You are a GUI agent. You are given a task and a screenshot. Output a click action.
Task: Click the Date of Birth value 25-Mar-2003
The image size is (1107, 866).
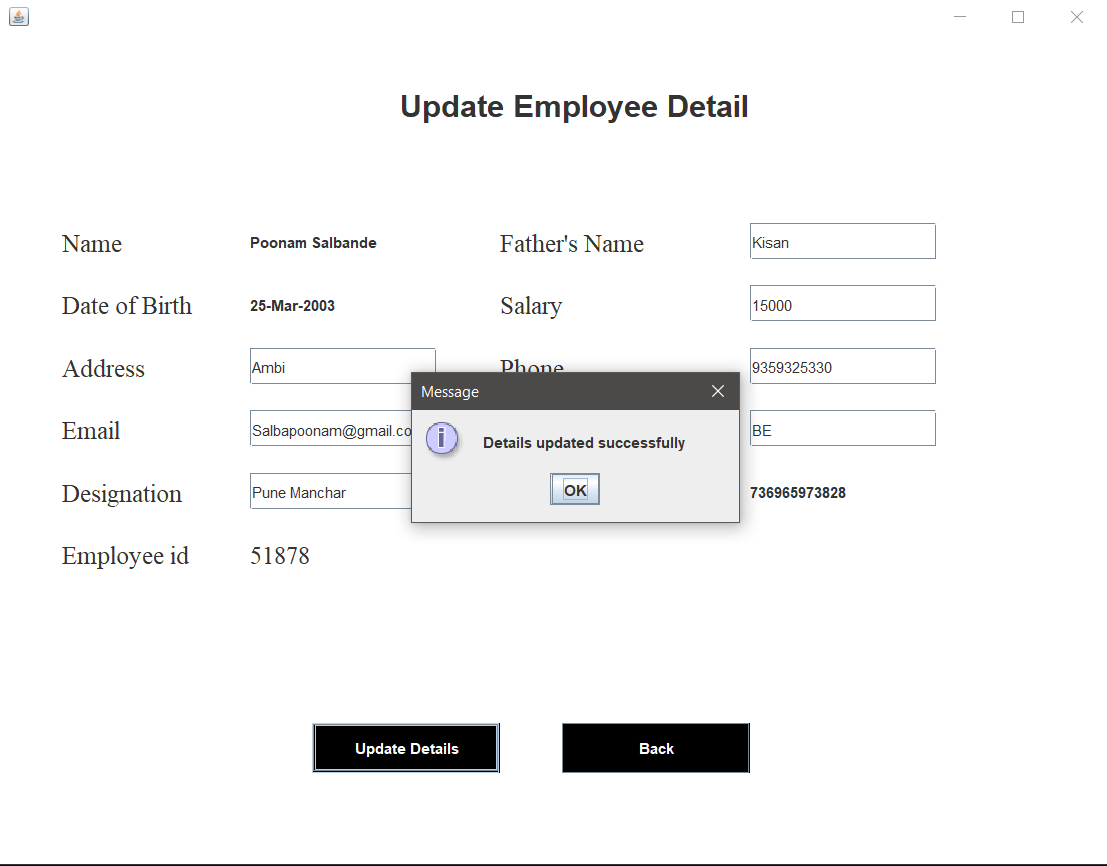click(x=292, y=306)
